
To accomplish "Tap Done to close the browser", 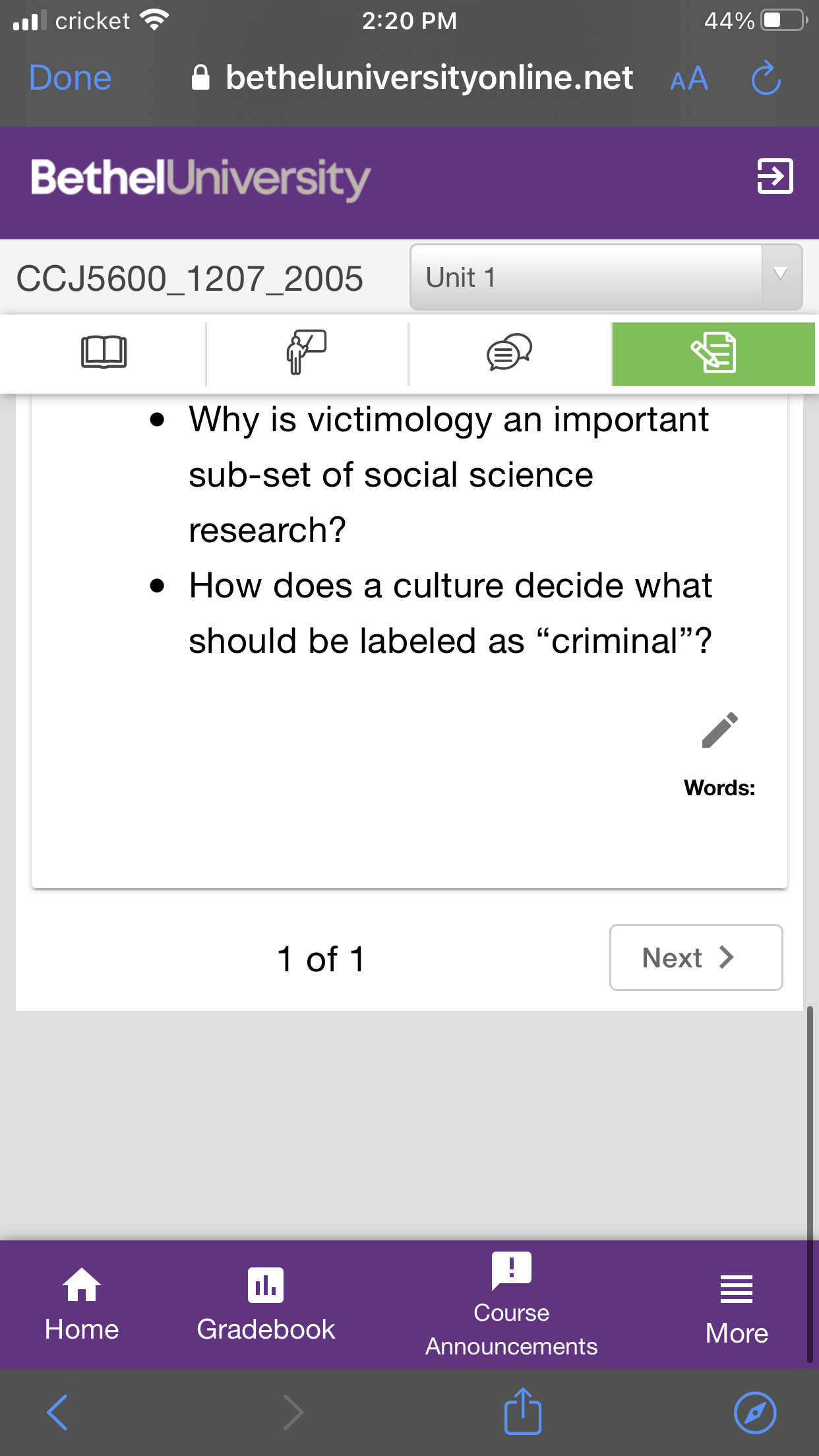I will pos(71,78).
